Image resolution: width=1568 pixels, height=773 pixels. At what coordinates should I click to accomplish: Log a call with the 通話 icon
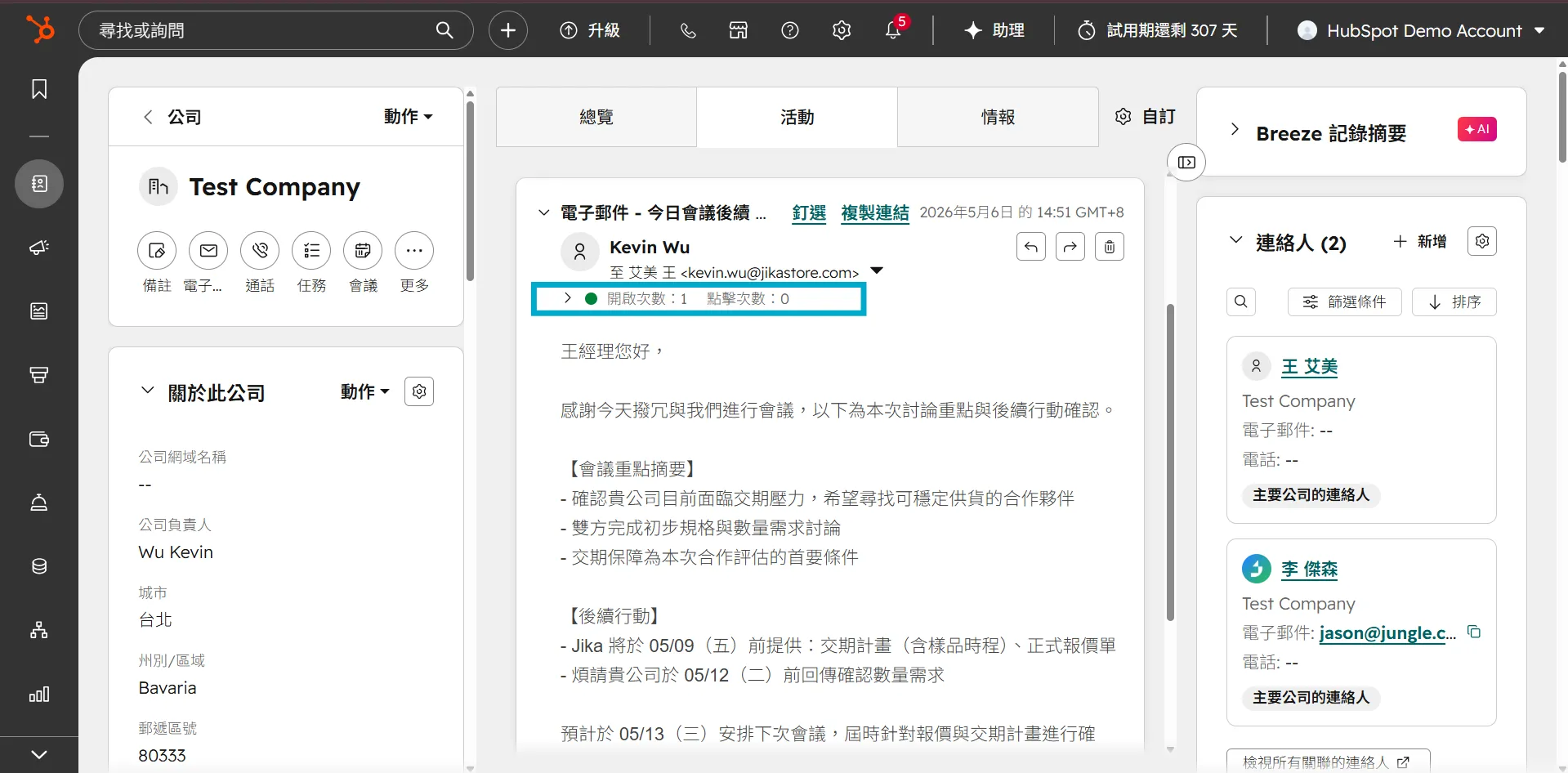(x=260, y=251)
